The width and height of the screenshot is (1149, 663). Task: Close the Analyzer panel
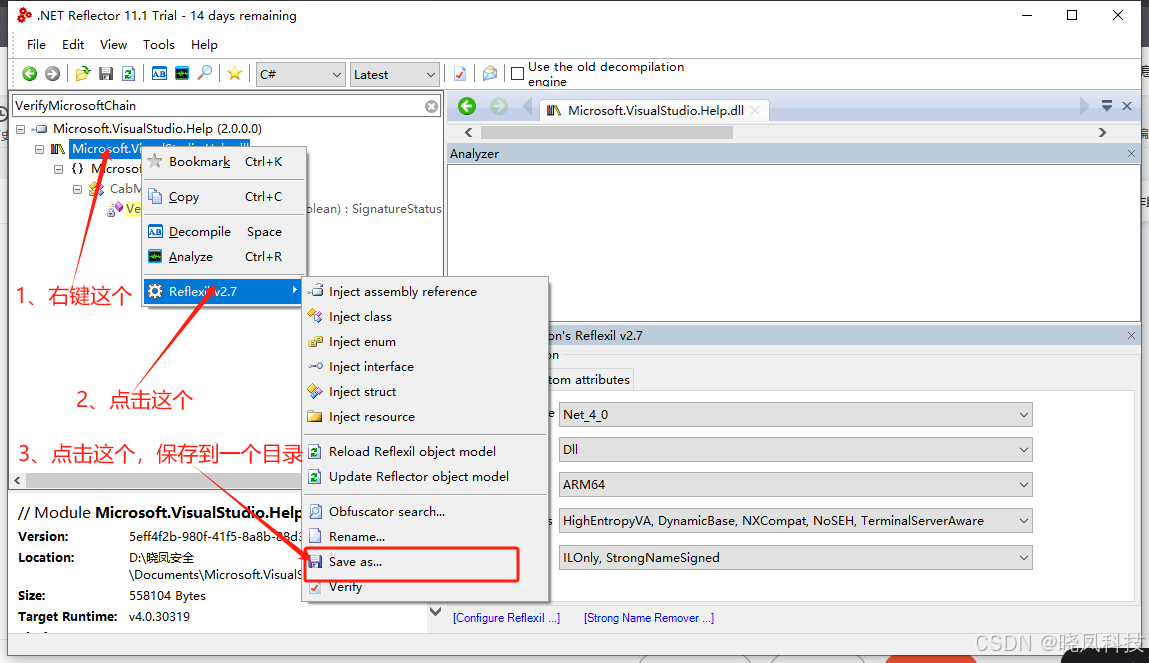1131,153
